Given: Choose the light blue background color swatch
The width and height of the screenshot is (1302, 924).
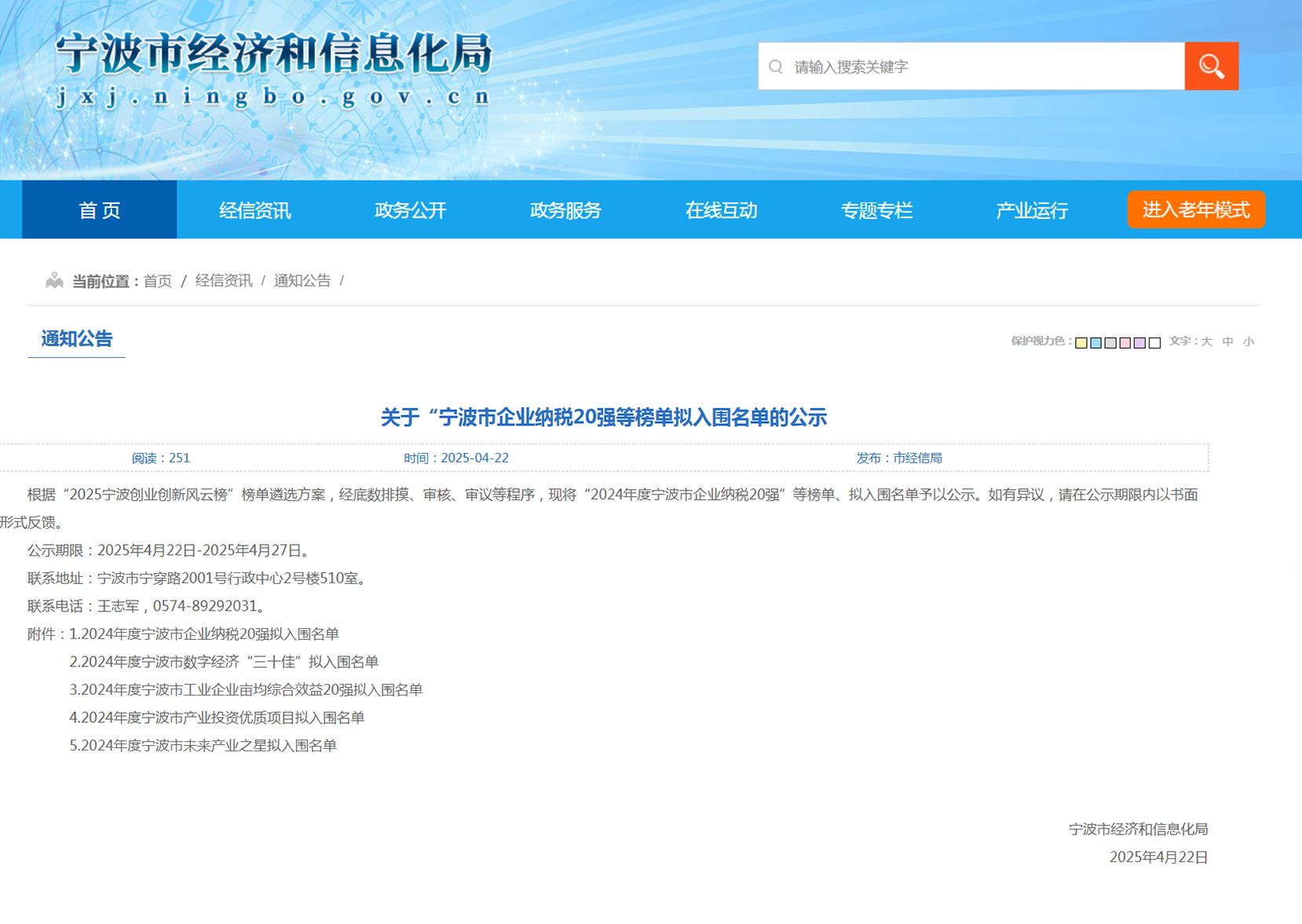Looking at the screenshot, I should [x=1095, y=343].
